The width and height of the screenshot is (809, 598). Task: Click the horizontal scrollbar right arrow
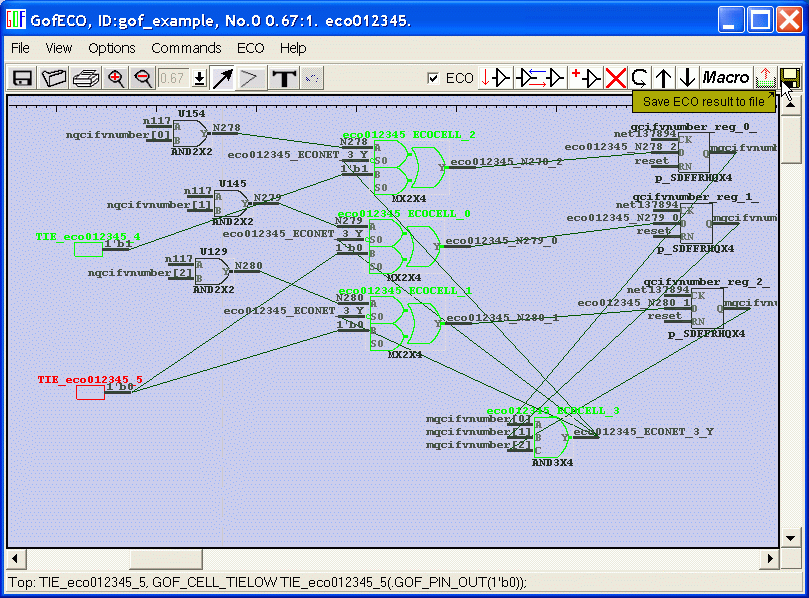tap(771, 557)
